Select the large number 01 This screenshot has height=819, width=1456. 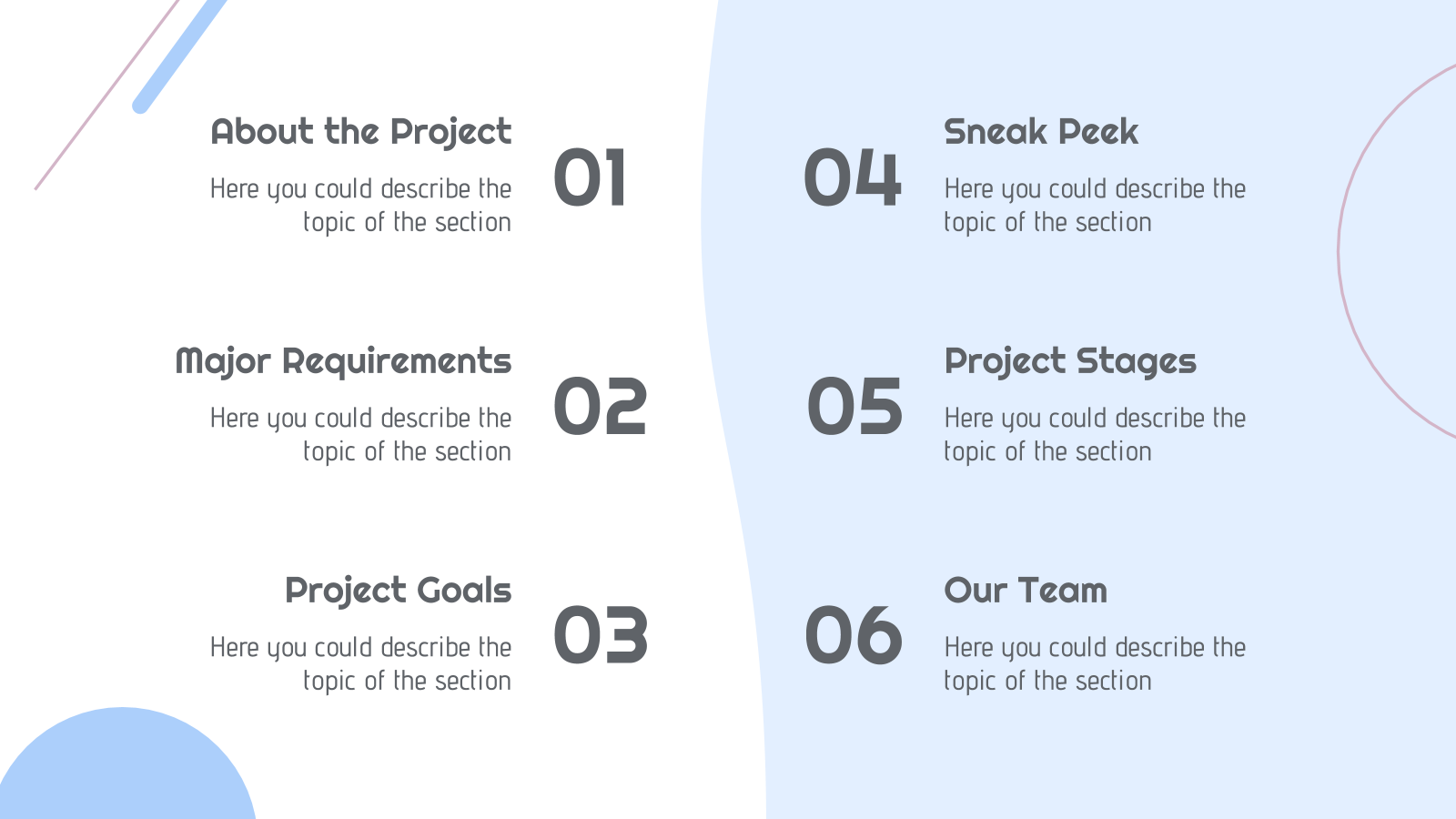(x=590, y=177)
